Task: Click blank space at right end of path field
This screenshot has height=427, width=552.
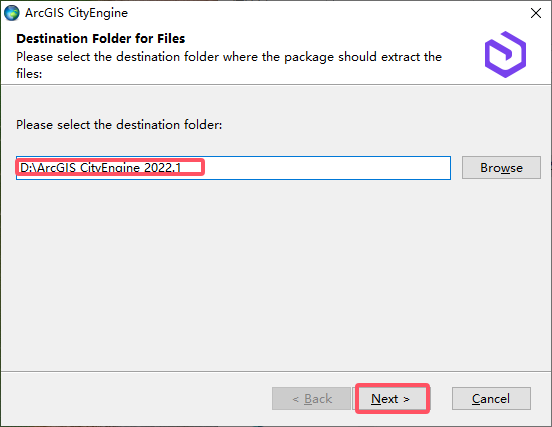Action: tap(326, 168)
